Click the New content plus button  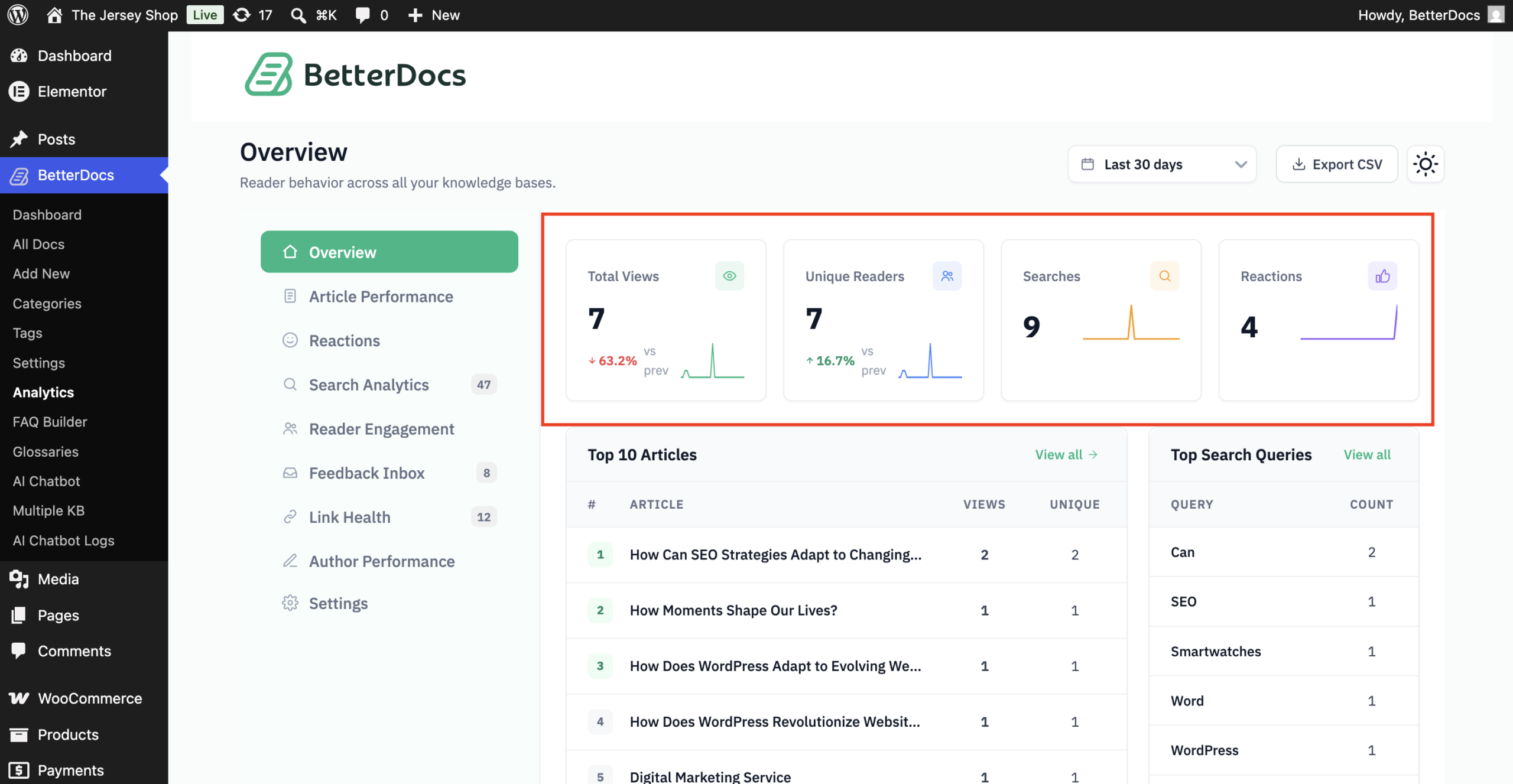(434, 15)
